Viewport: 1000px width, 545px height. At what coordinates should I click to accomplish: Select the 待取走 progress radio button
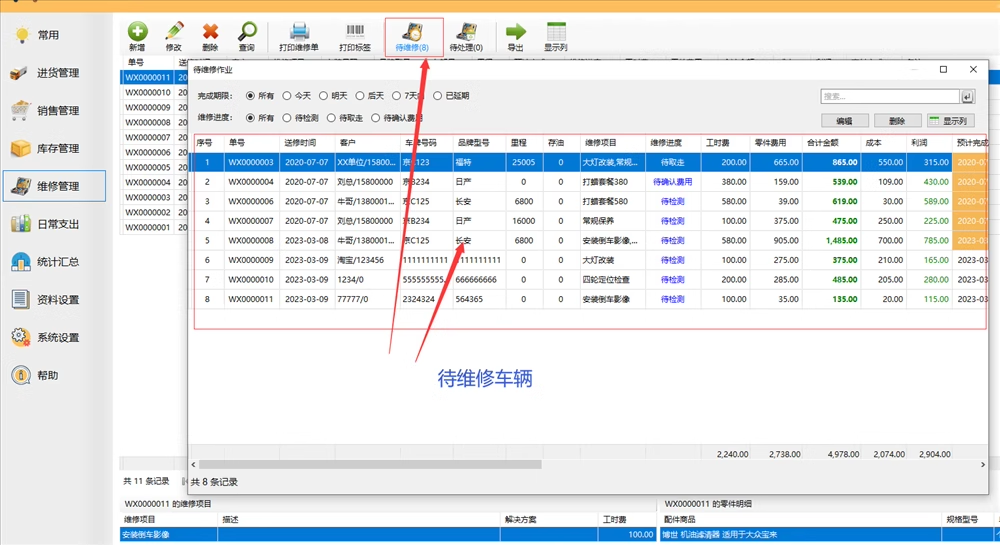[331, 118]
